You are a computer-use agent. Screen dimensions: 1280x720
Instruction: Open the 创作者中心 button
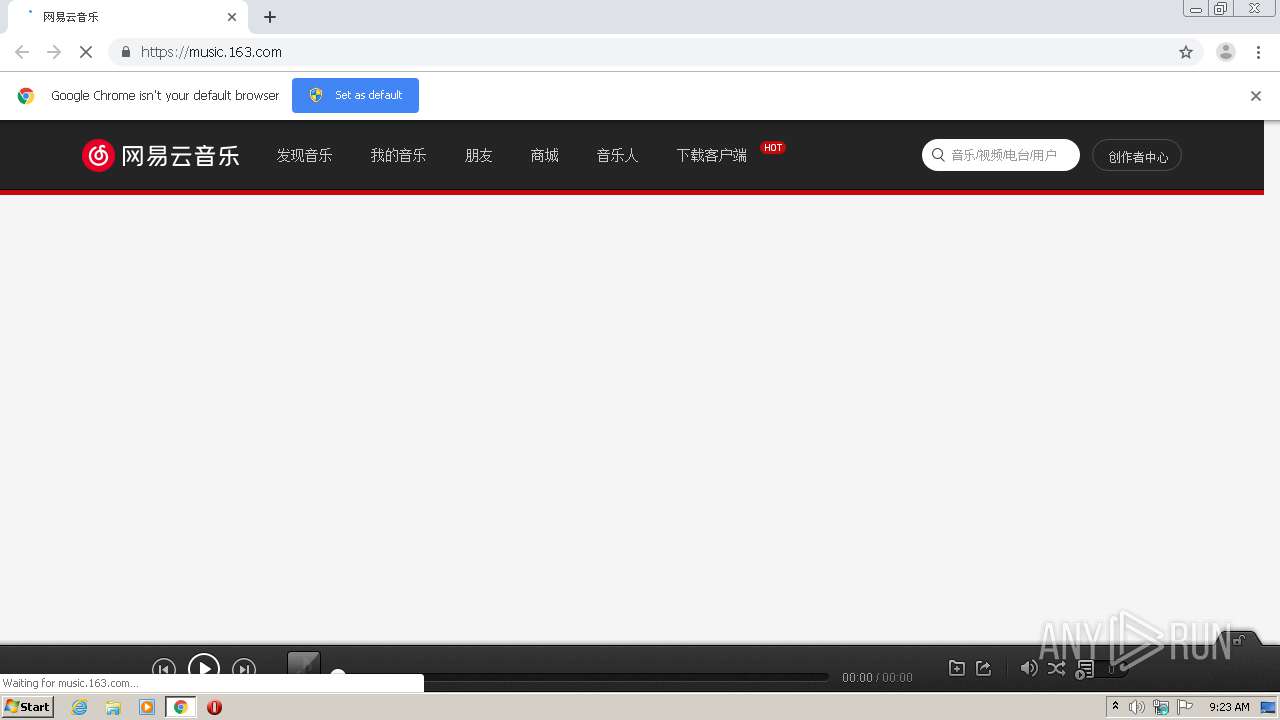[1137, 156]
